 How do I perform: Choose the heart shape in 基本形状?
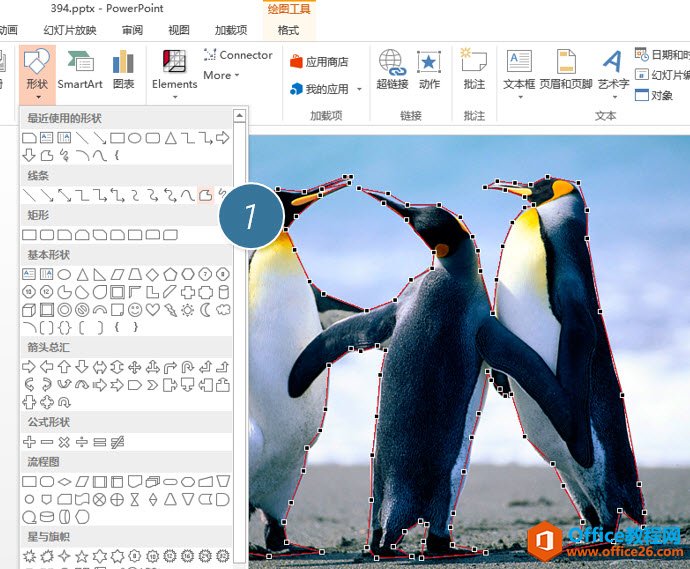click(x=152, y=310)
